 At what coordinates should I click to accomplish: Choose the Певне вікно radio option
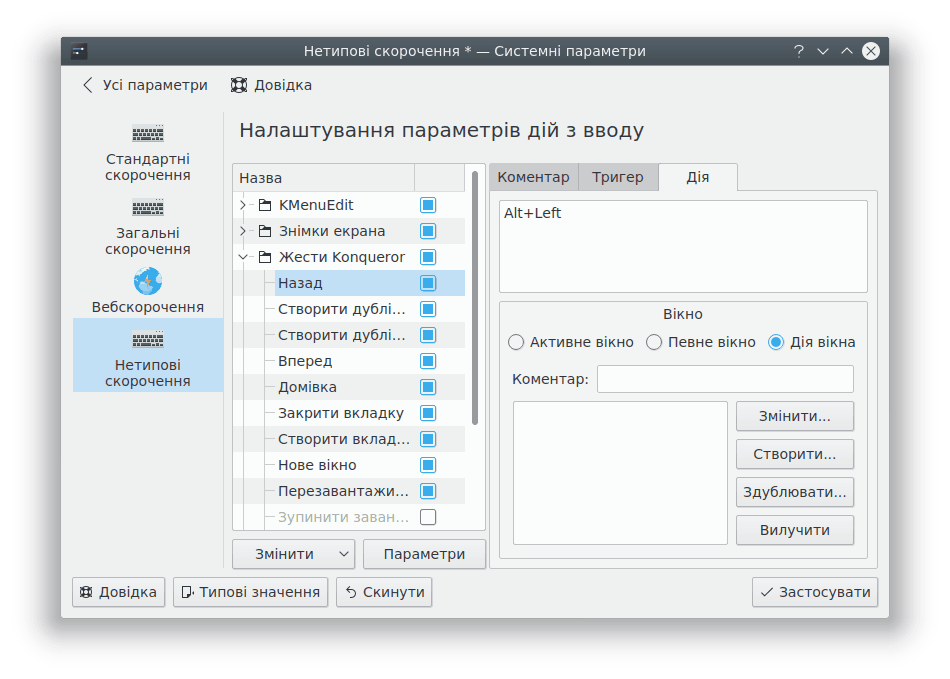pyautogui.click(x=654, y=342)
